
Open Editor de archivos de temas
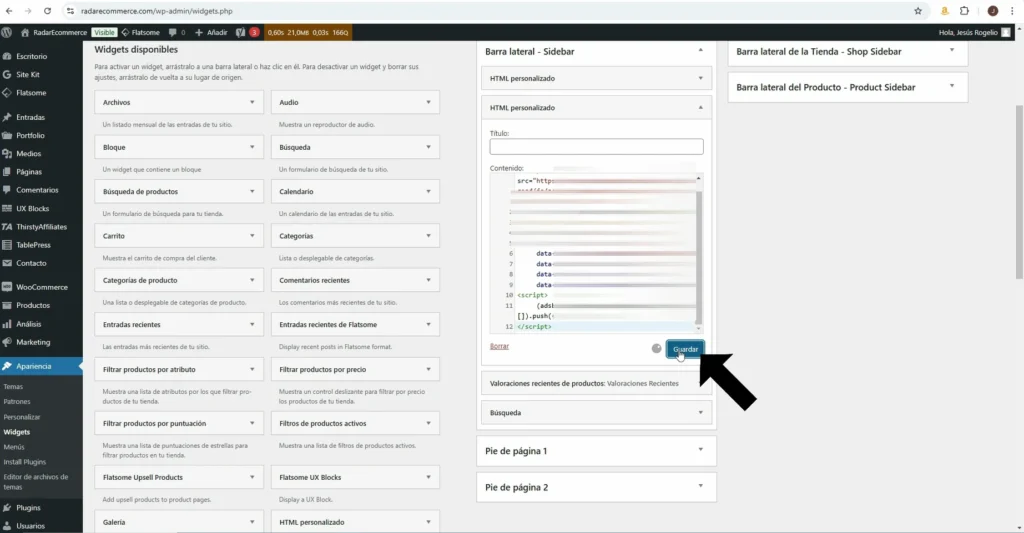tap(36, 482)
